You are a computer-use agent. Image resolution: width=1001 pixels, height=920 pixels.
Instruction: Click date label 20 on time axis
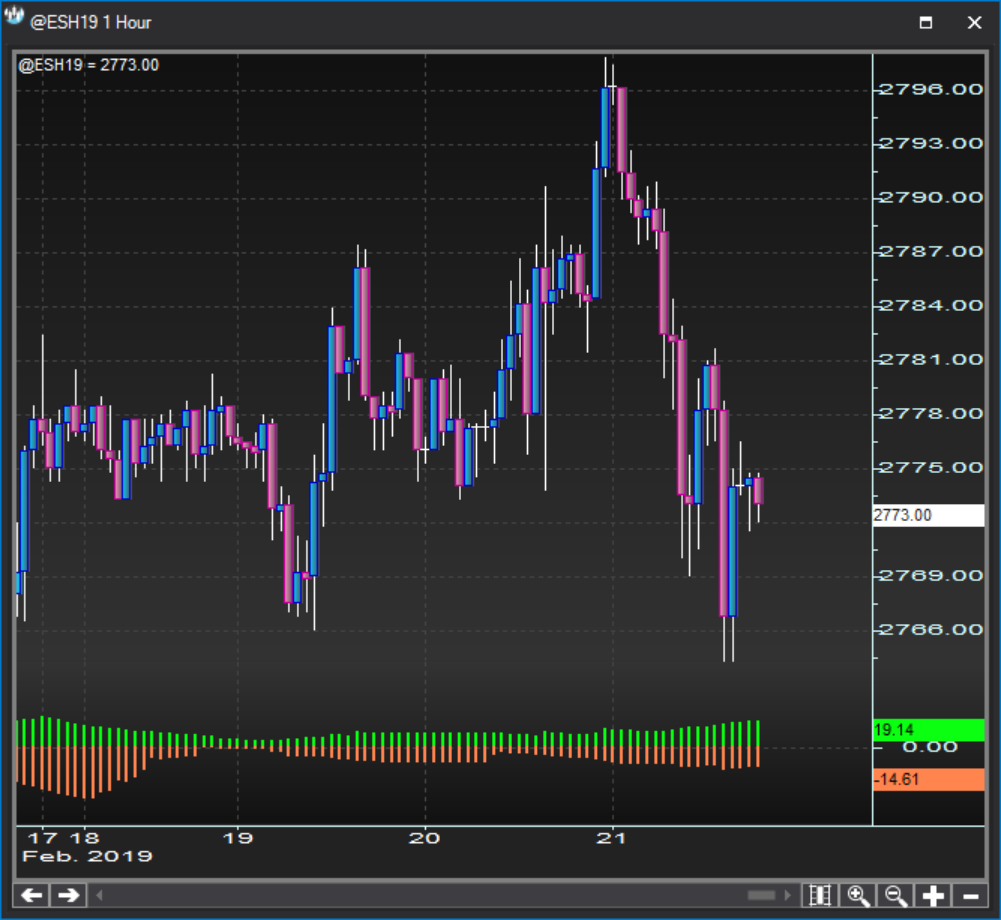(x=425, y=838)
